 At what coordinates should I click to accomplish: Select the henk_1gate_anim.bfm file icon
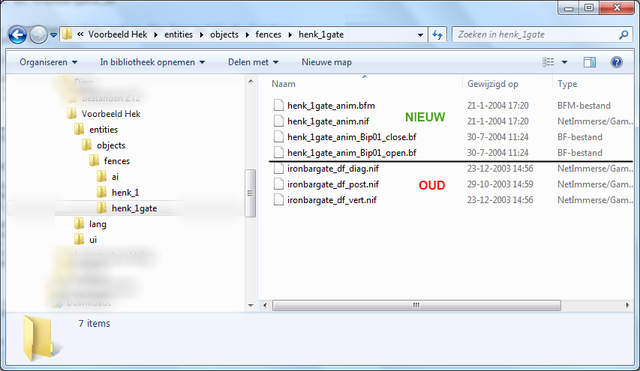coord(278,105)
